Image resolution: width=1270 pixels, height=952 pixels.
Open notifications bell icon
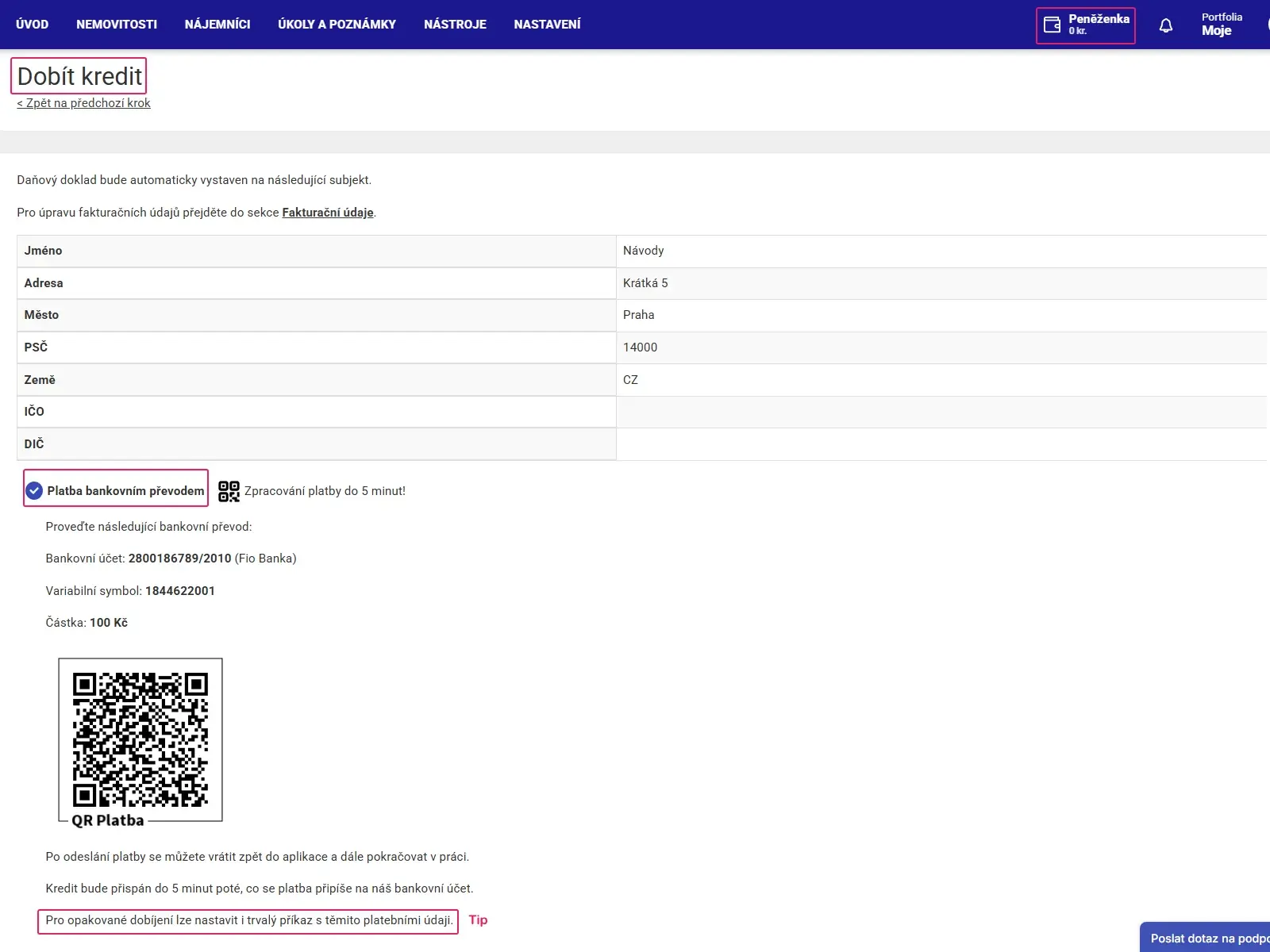[x=1165, y=25]
